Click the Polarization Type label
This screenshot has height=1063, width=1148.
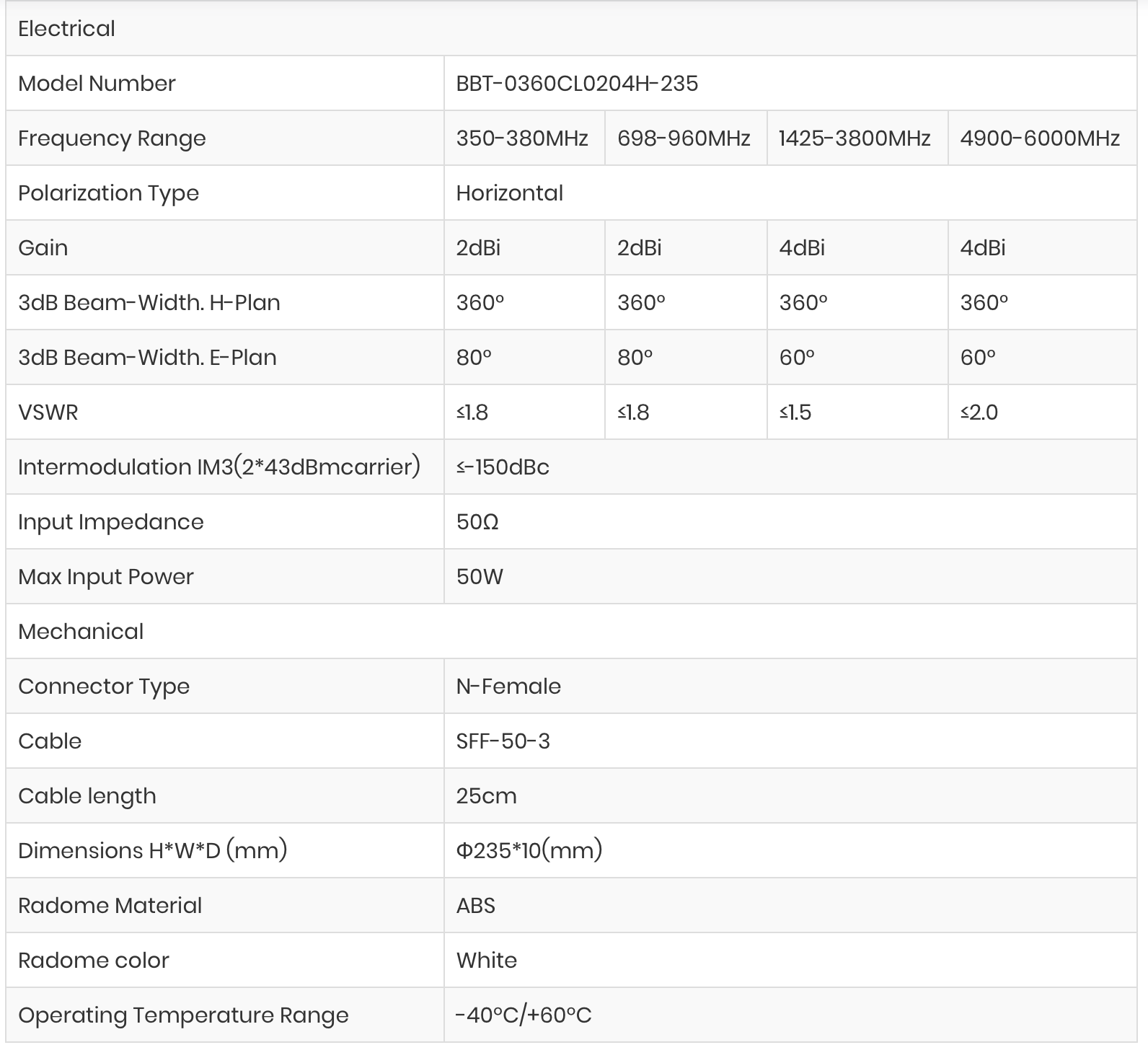[108, 193]
